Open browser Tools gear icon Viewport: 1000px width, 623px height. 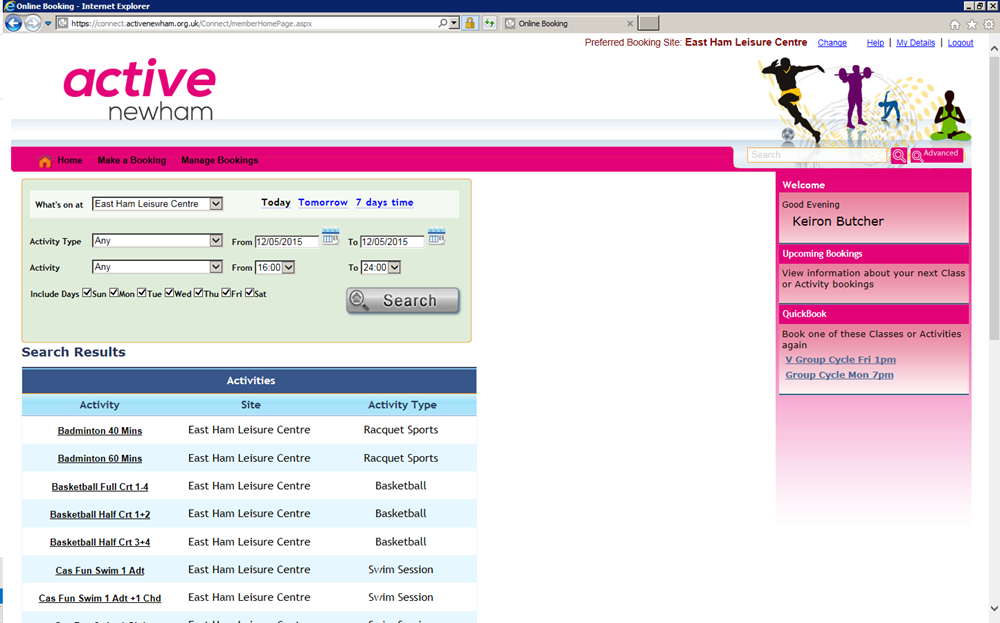(989, 24)
